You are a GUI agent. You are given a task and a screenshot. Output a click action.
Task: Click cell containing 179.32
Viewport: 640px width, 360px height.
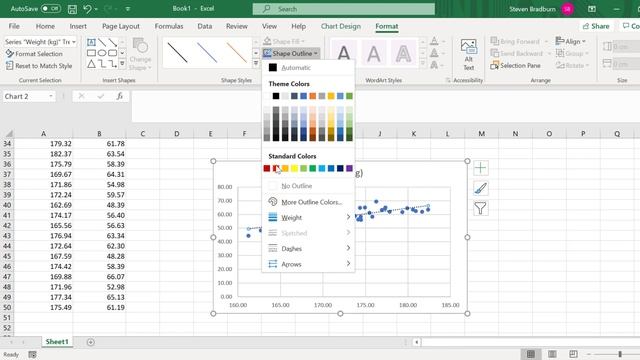point(43,144)
